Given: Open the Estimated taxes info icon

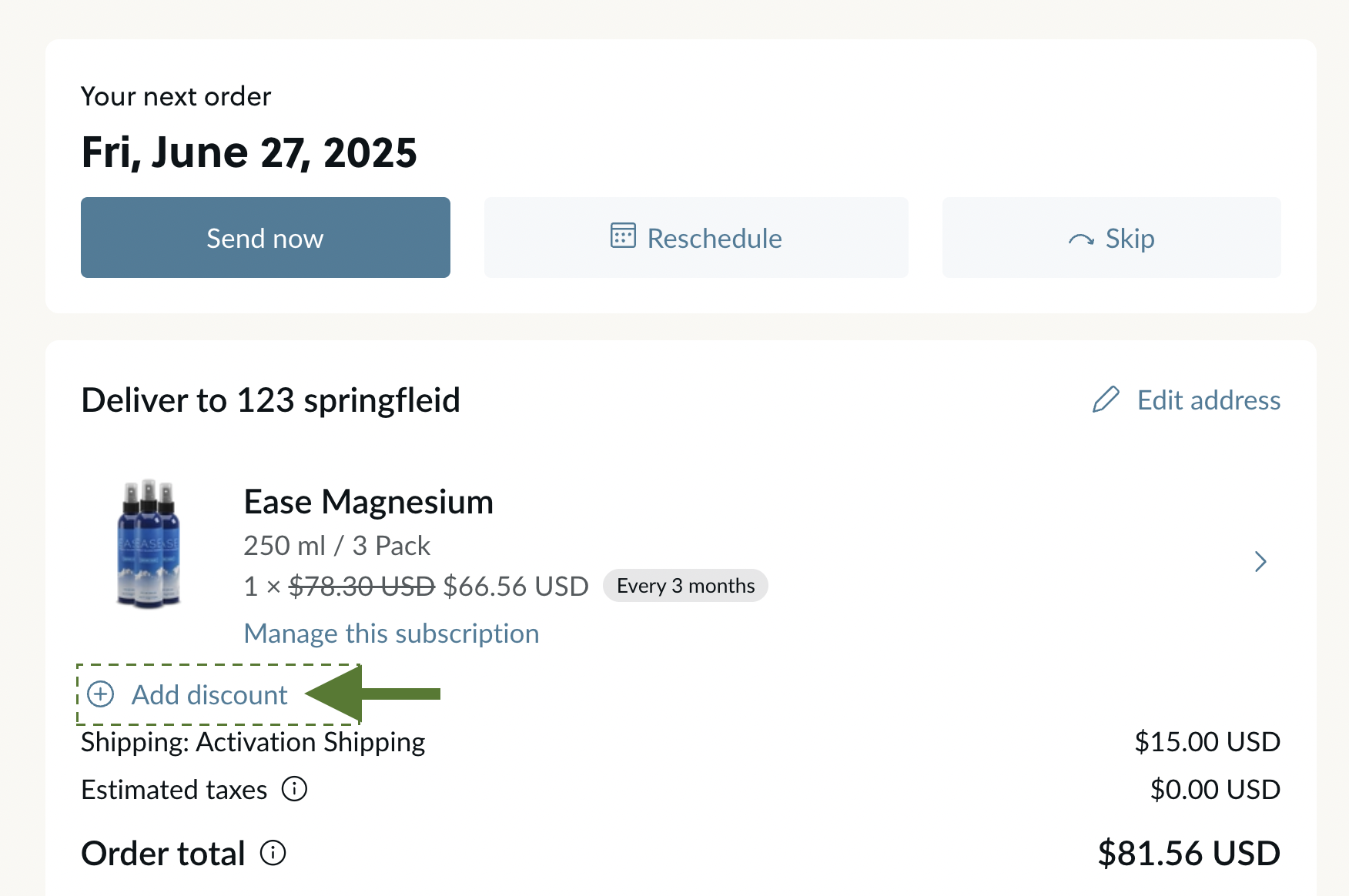Looking at the screenshot, I should point(294,789).
